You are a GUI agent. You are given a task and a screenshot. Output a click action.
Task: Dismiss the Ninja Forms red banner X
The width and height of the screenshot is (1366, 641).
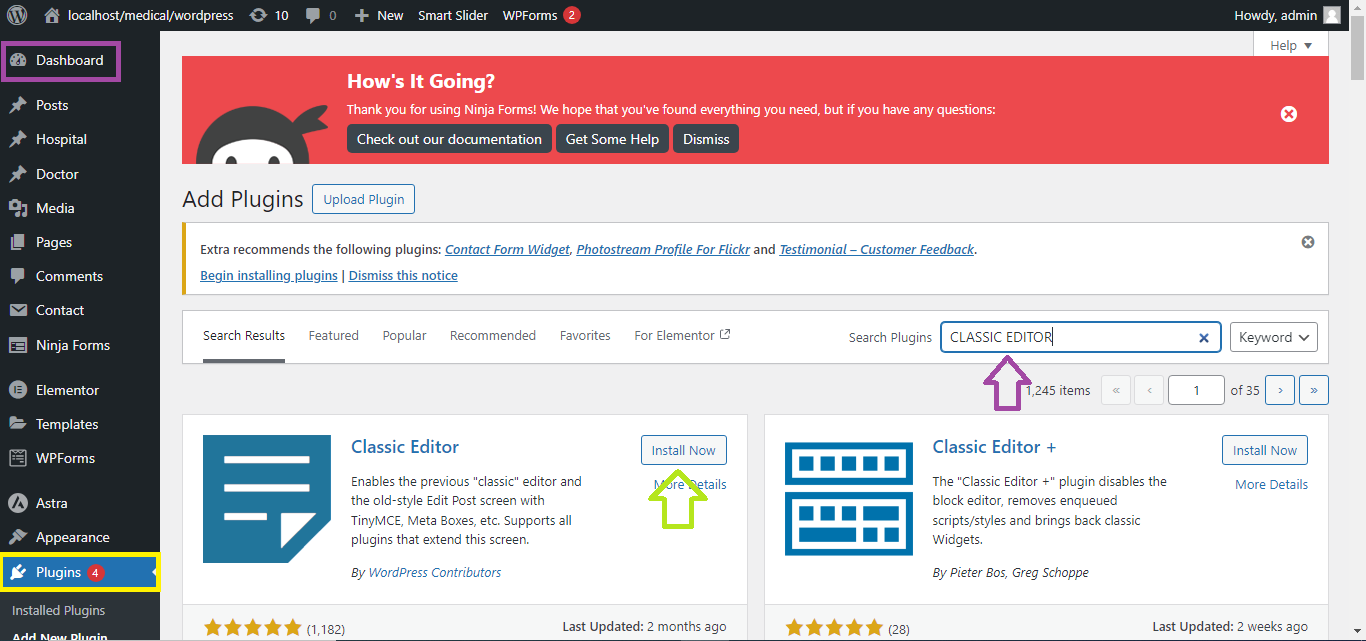(1289, 114)
